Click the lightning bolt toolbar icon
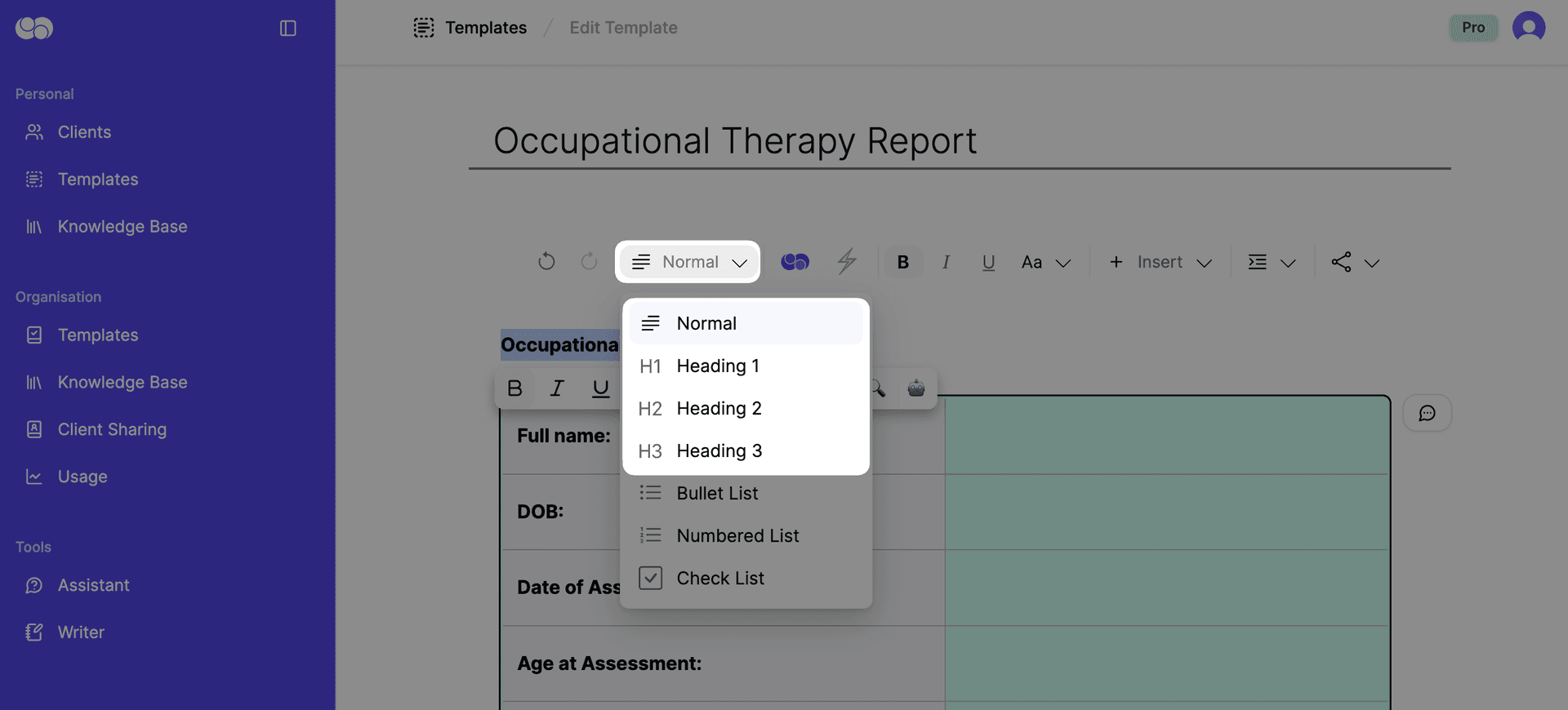The height and width of the screenshot is (710, 1568). pyautogui.click(x=847, y=262)
